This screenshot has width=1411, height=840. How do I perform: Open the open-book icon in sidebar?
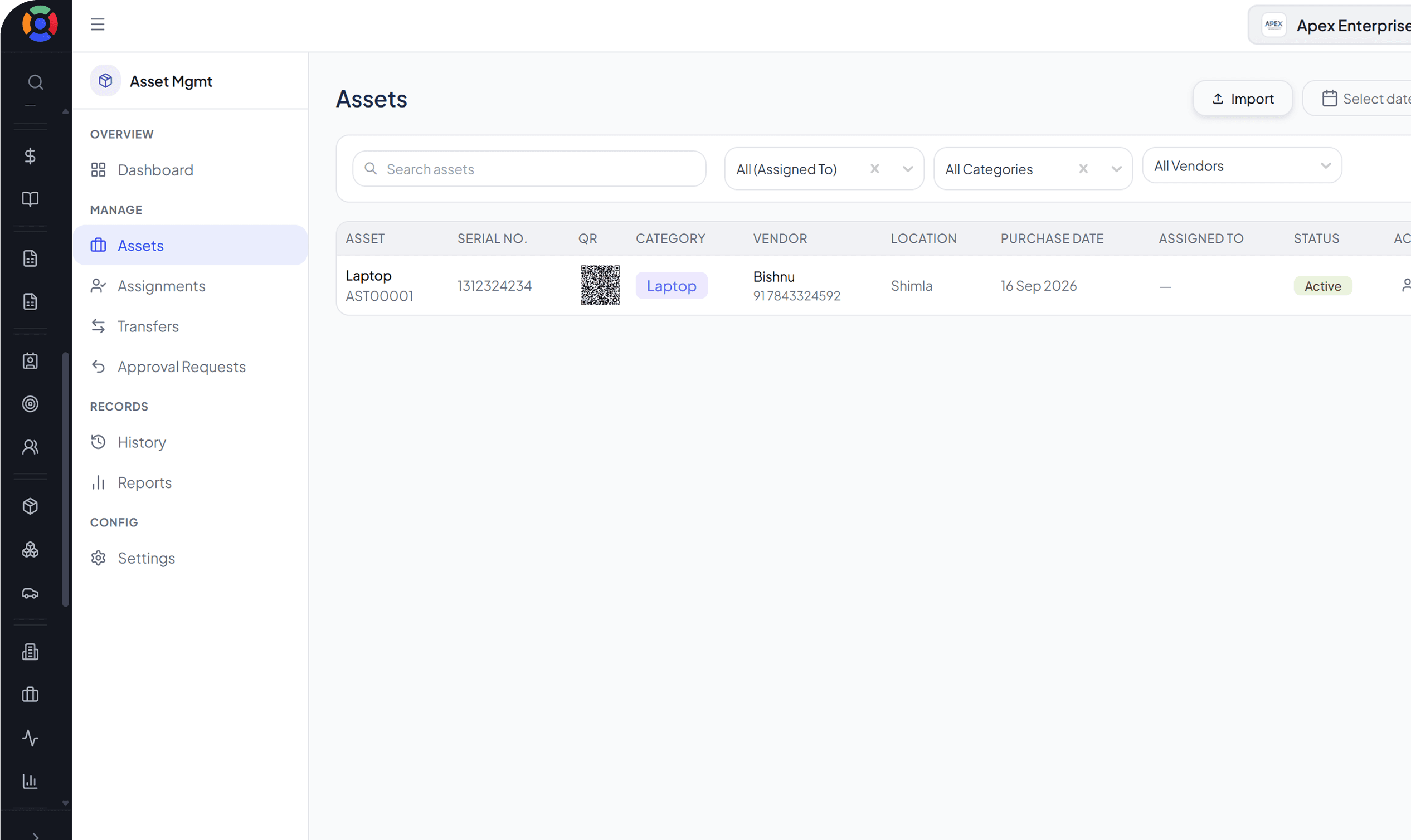coord(30,199)
